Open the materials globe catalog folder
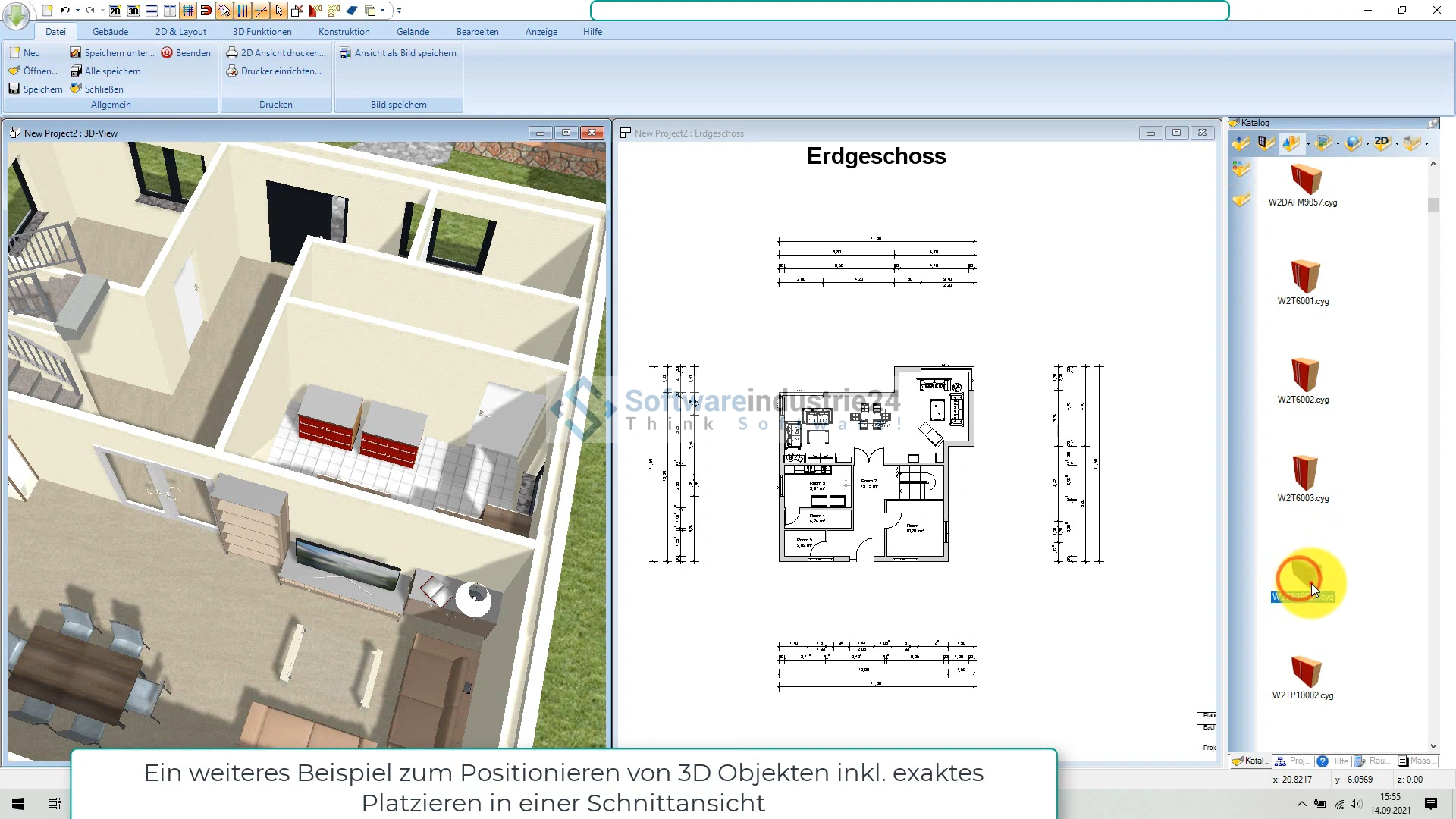1456x819 pixels. [1352, 143]
